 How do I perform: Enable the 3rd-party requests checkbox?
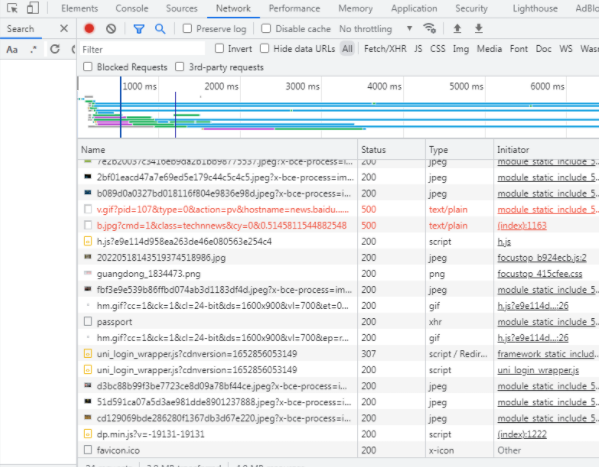[x=180, y=67]
